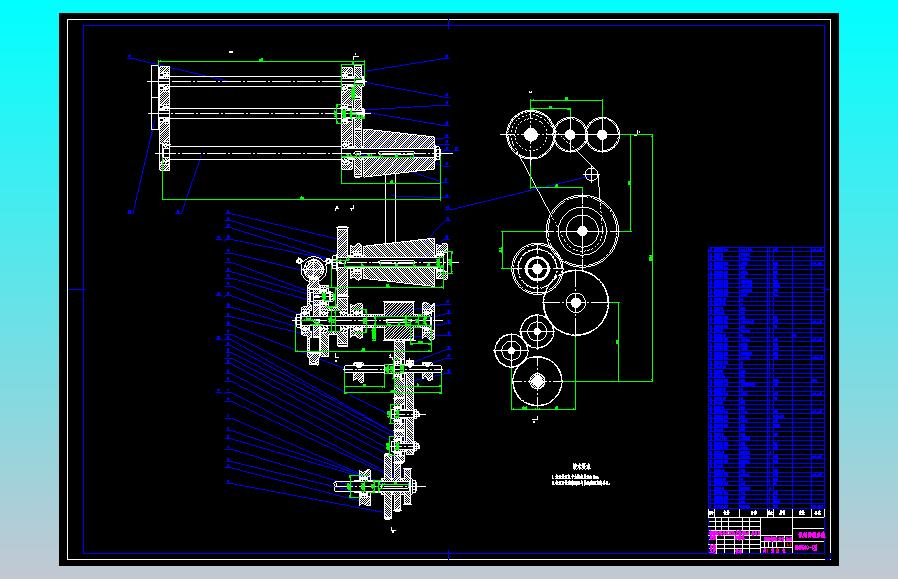The image size is (898, 579).
Task: Select the second-largest plain gear below the large gear
Action: (576, 302)
